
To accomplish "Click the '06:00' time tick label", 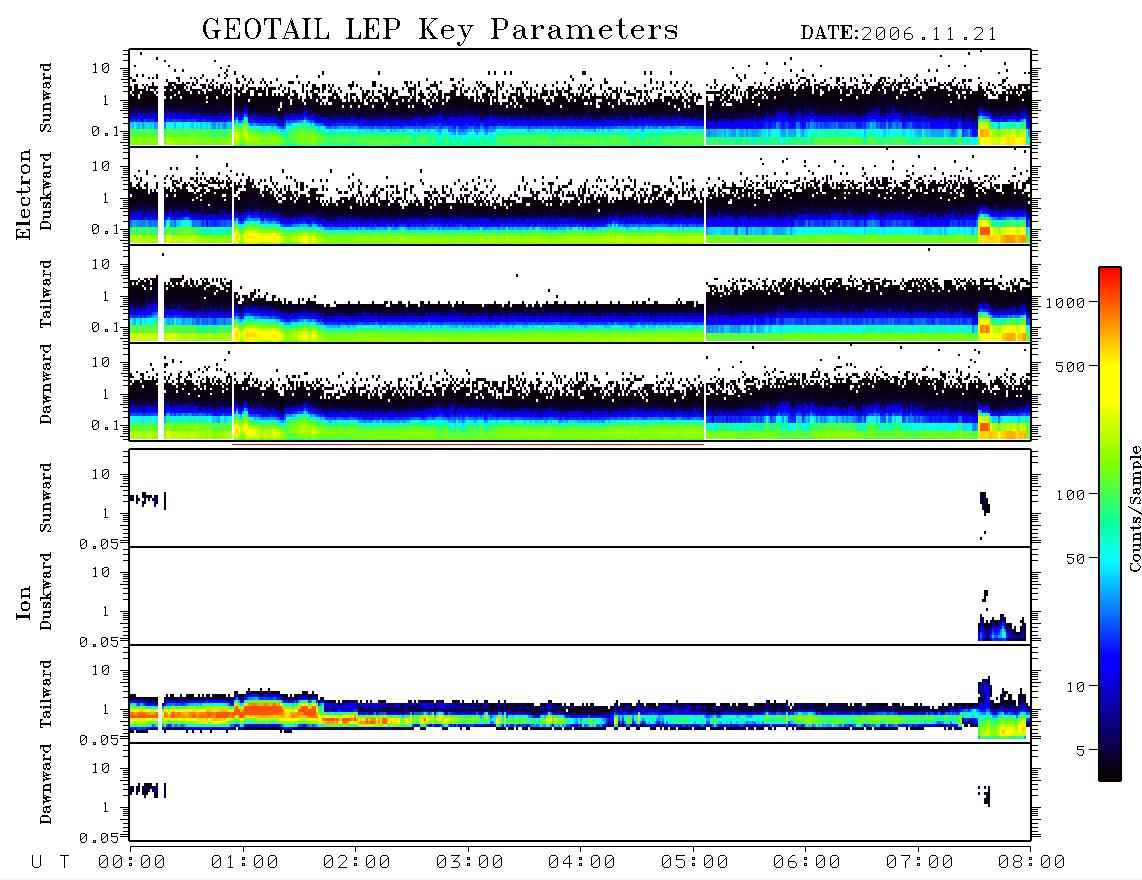I will pyautogui.click(x=807, y=862).
